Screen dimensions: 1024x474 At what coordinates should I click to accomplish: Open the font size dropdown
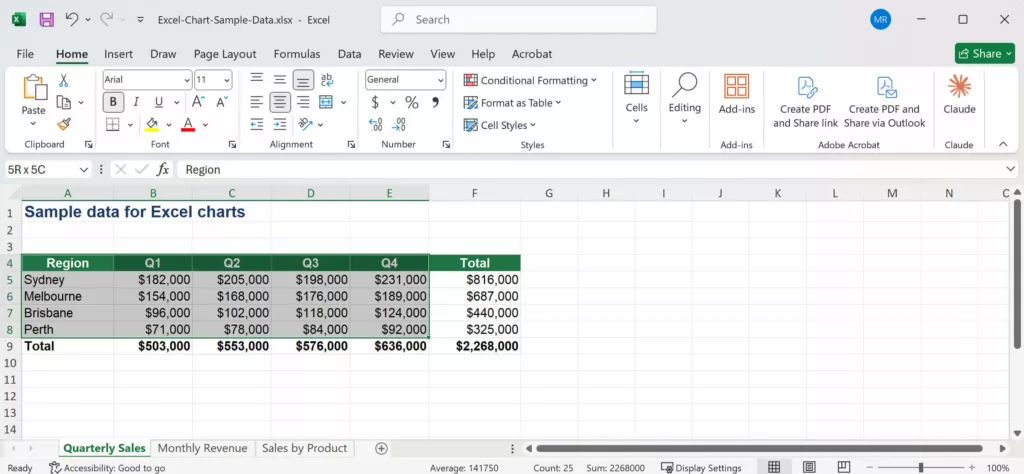[227, 80]
